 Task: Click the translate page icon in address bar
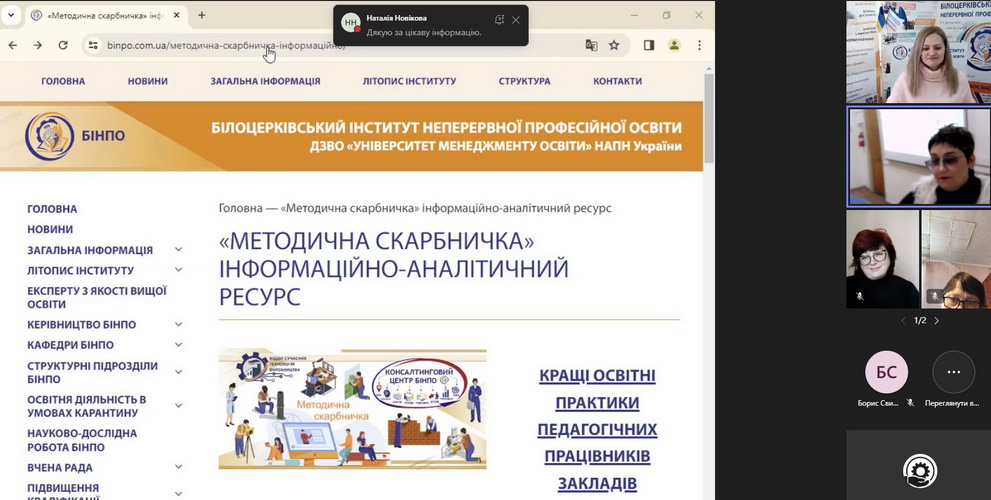coord(591,45)
